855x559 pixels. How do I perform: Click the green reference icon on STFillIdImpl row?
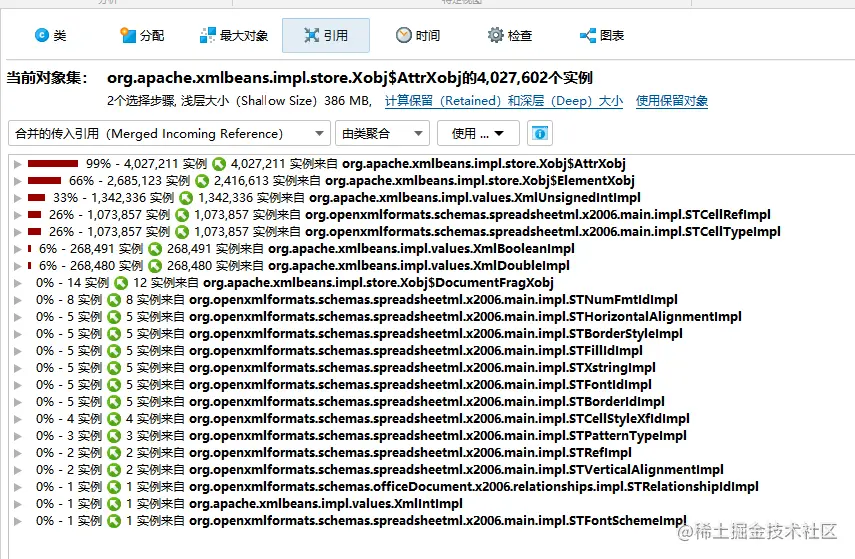pos(114,351)
